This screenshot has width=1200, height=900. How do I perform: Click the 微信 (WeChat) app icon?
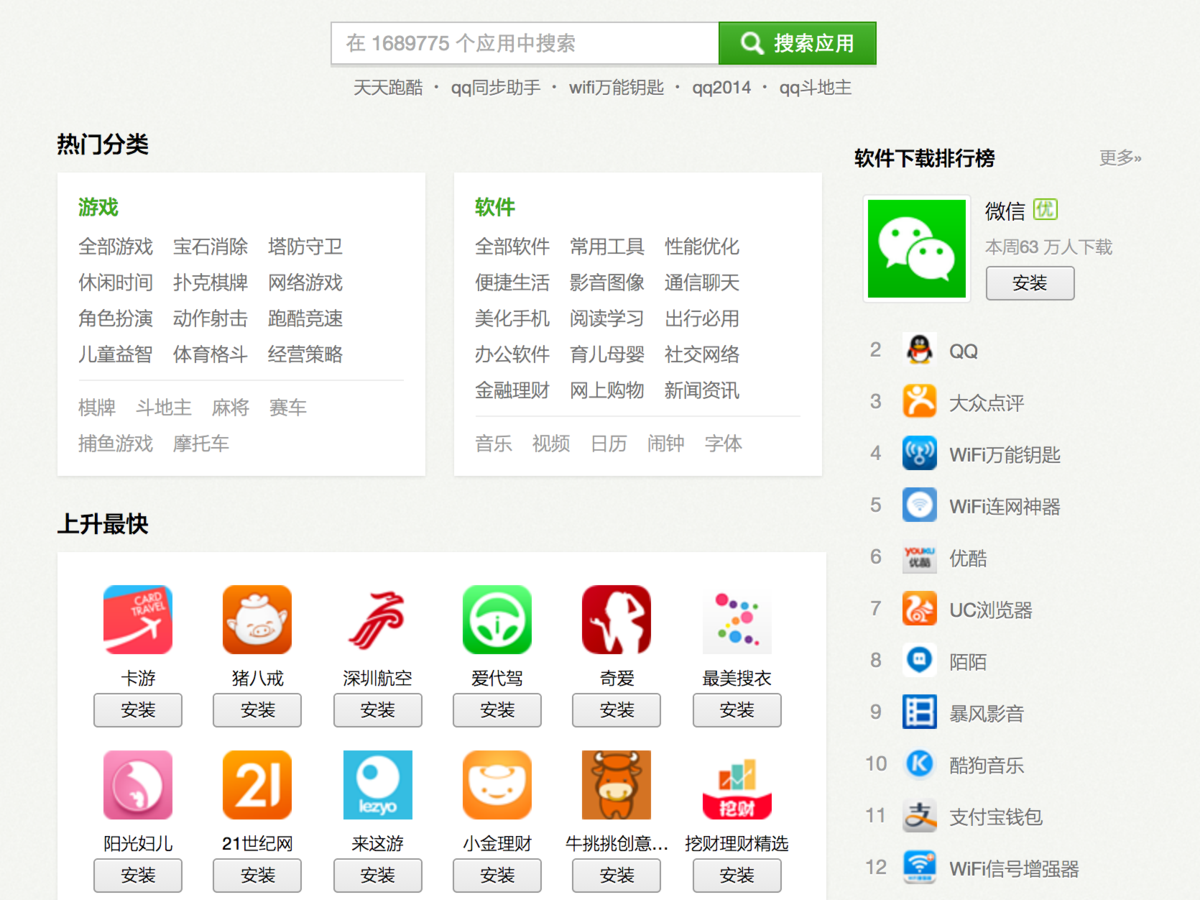point(917,248)
